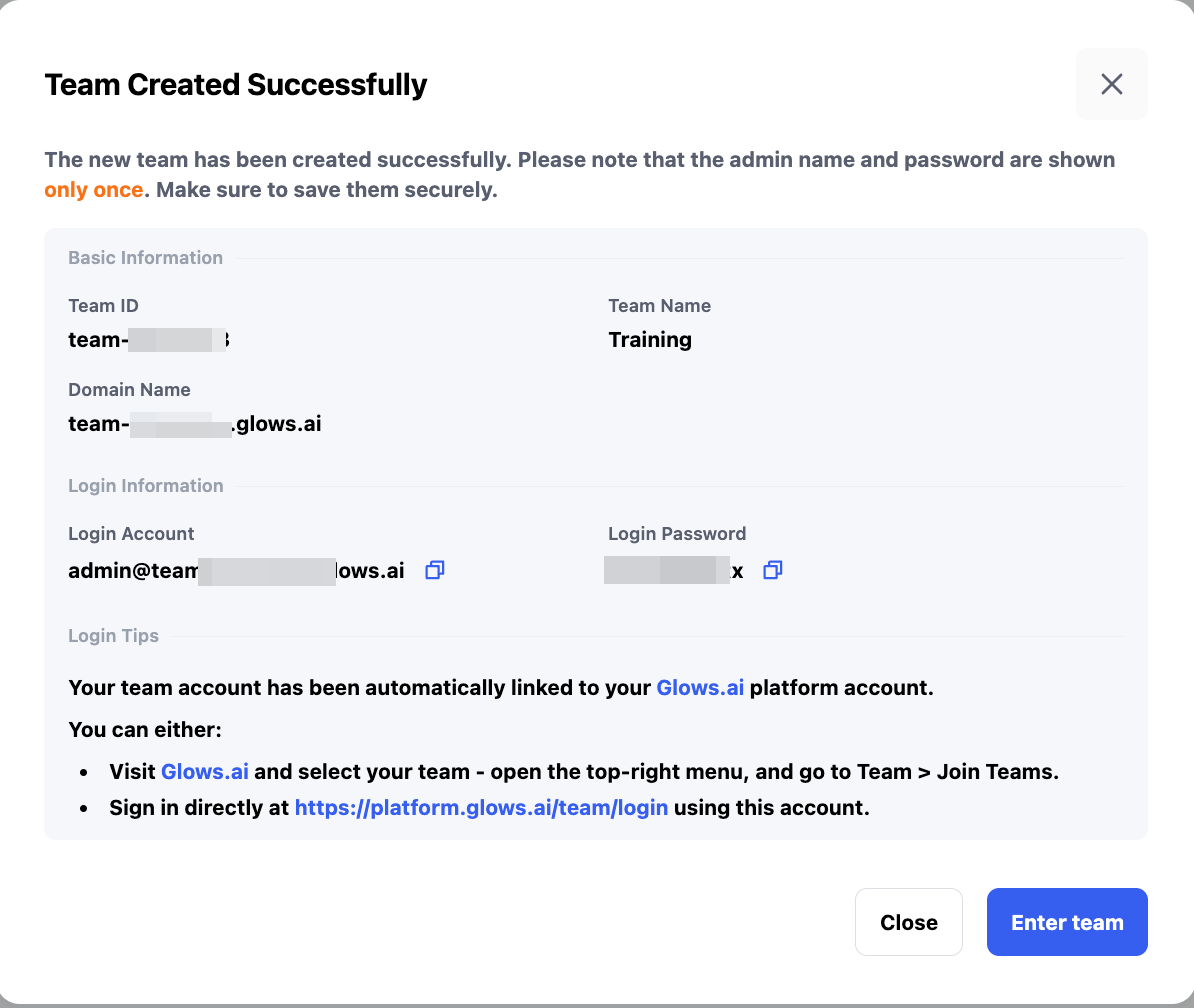
Task: Click the orange "only once" text
Action: pyautogui.click(x=93, y=190)
